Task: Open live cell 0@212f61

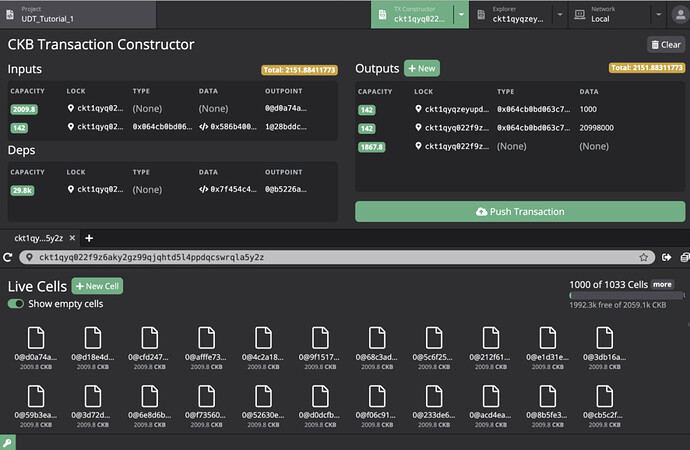Action: [490, 347]
